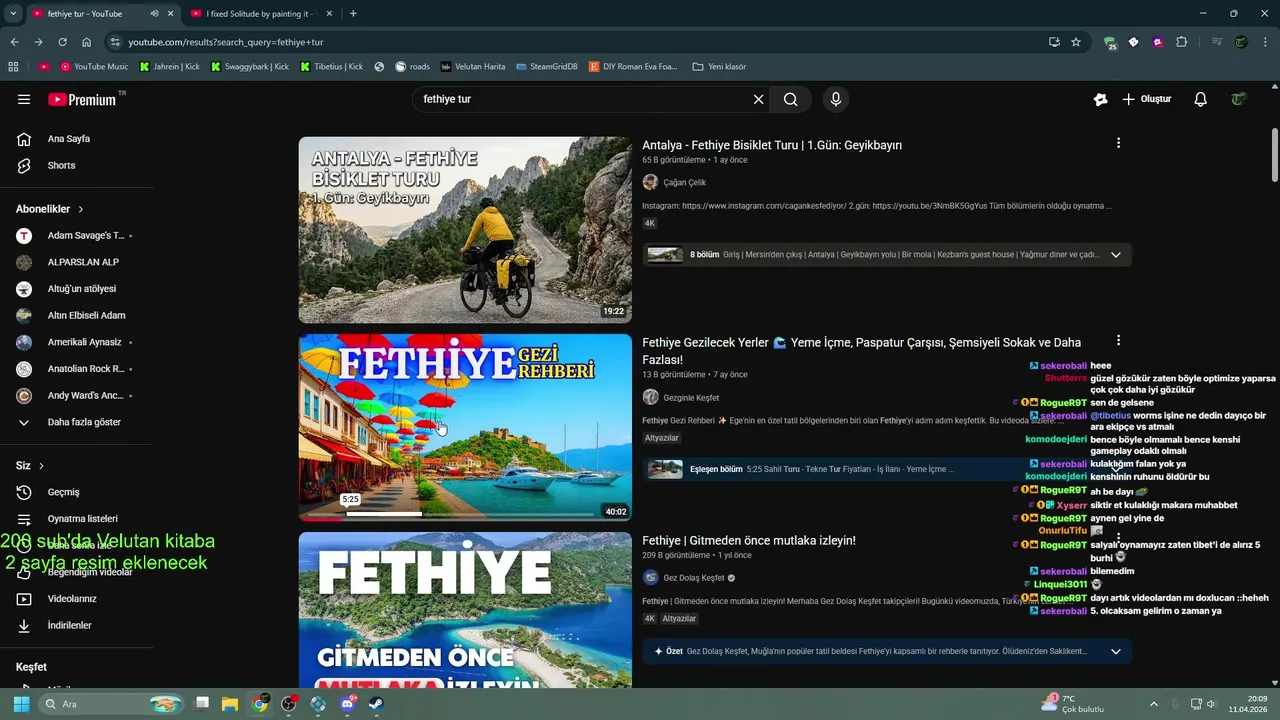Click Oluştur create button
This screenshot has height=720, width=1280.
[1146, 99]
